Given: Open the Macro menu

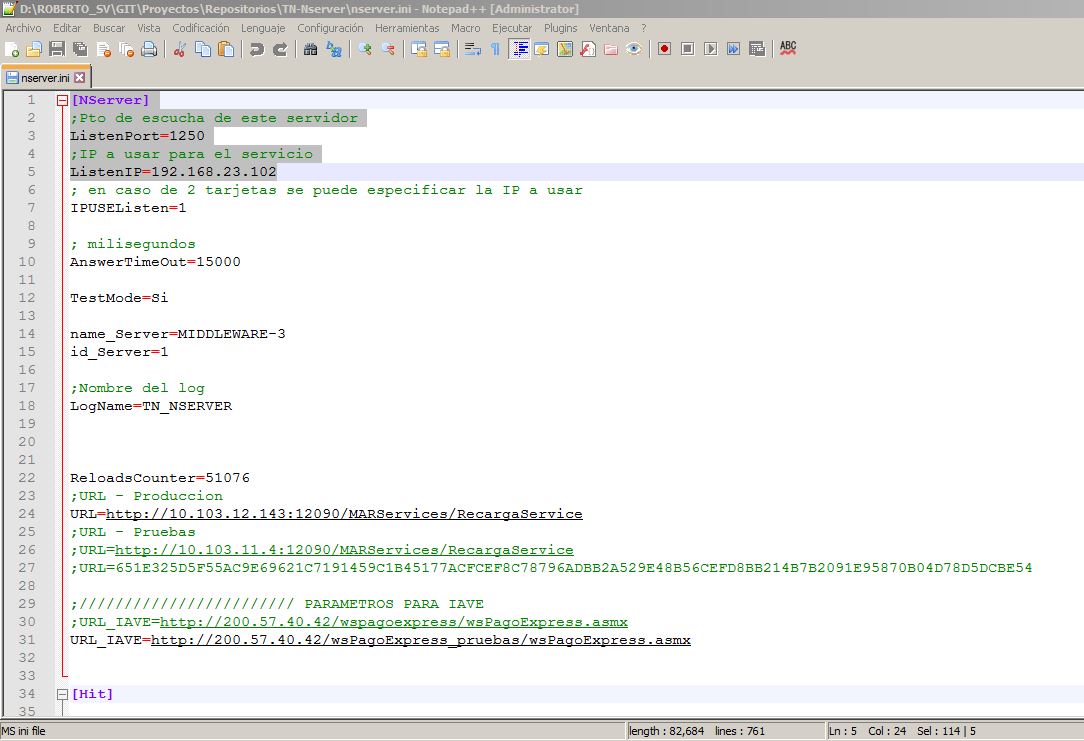Looking at the screenshot, I should coord(465,28).
